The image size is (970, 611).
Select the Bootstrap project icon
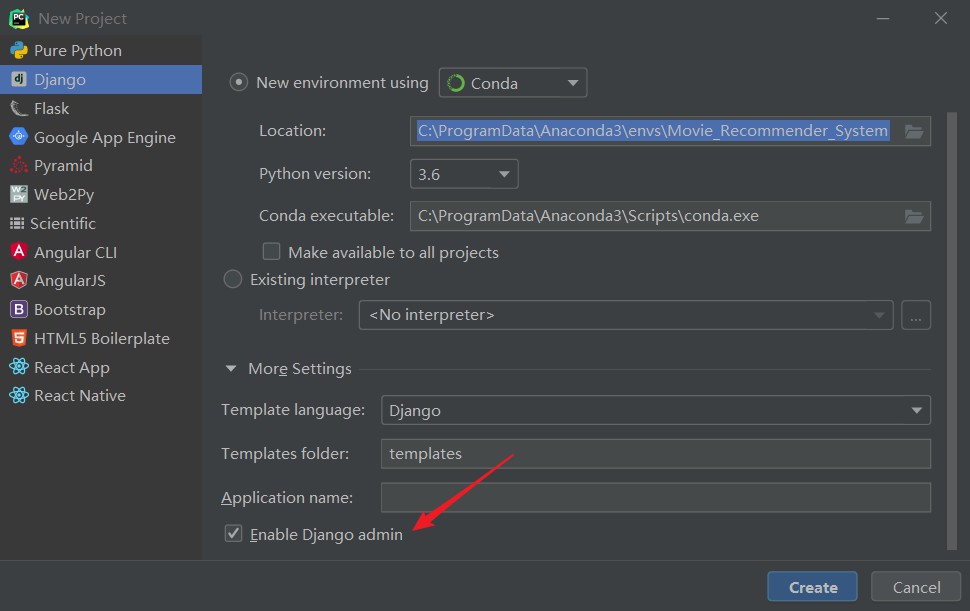[19, 309]
